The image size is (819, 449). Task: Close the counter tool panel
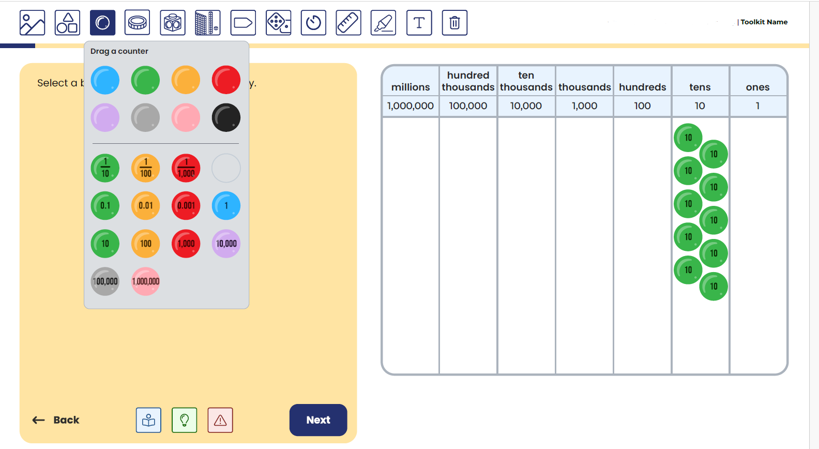[102, 22]
